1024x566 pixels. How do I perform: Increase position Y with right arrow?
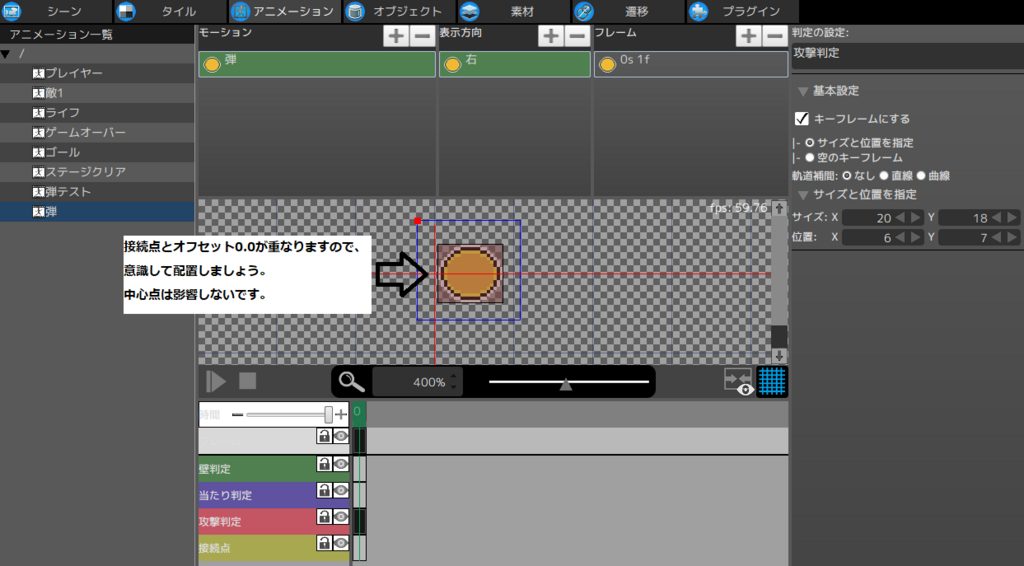1012,238
